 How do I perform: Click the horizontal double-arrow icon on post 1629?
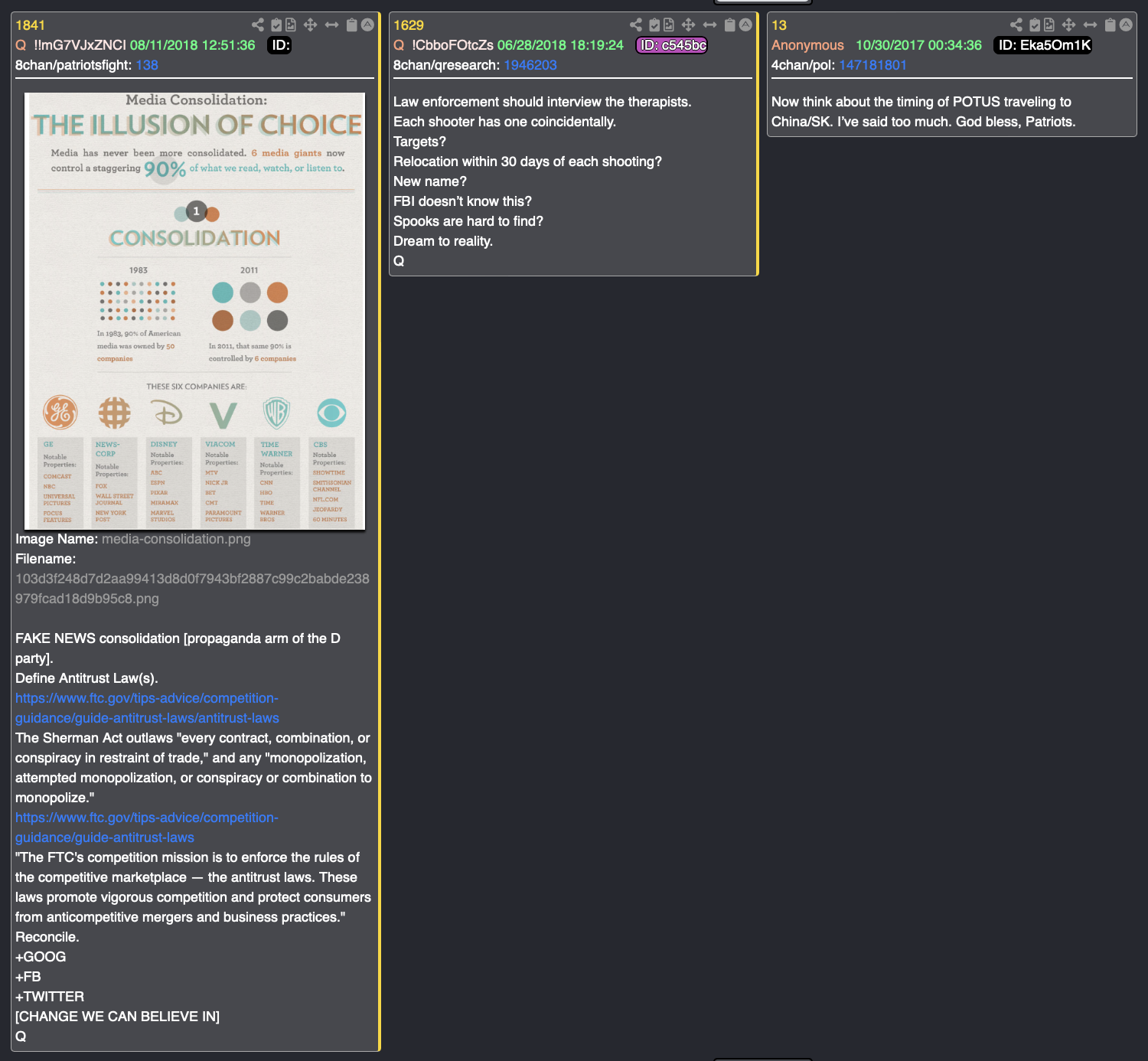click(709, 24)
